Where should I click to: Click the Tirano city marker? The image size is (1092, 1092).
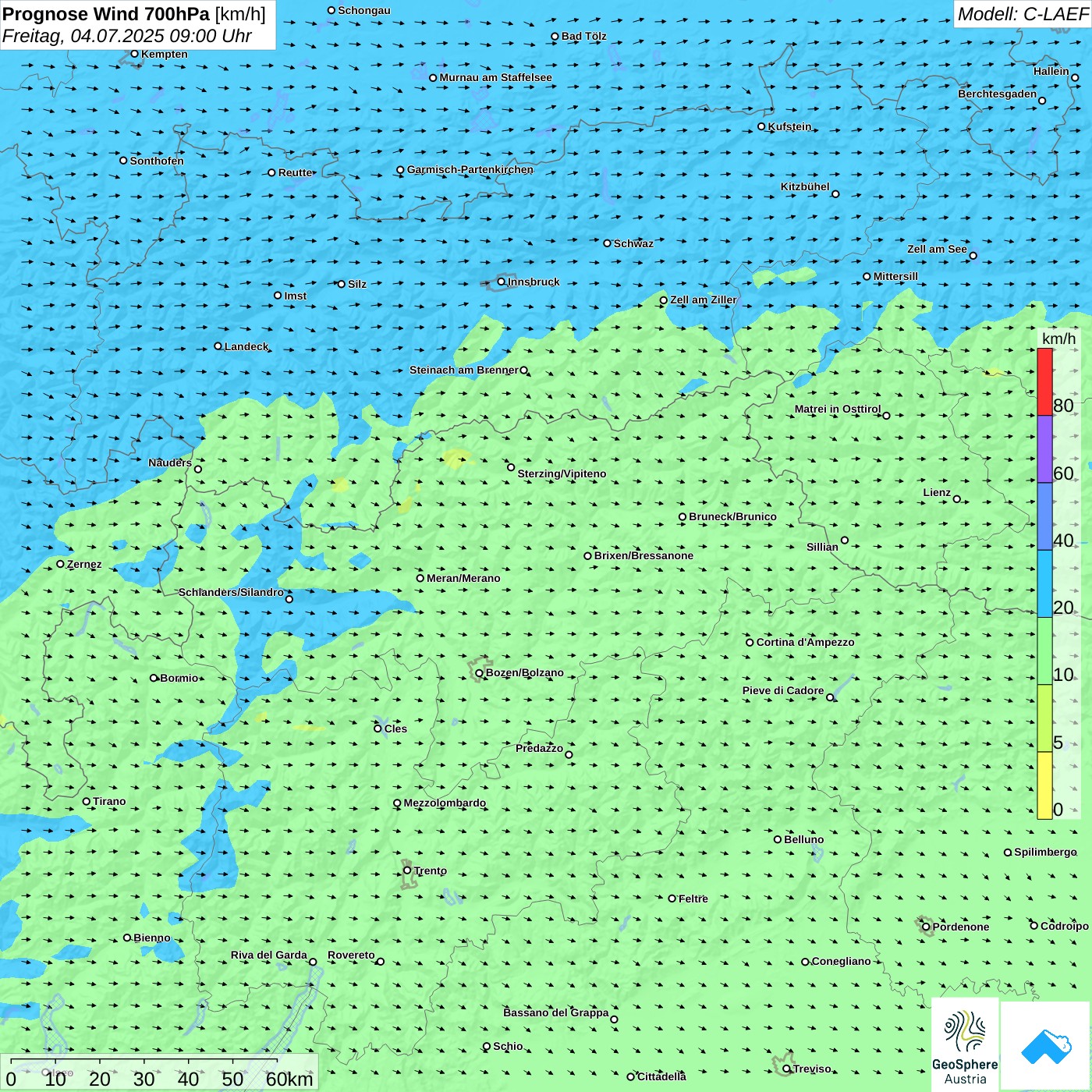tap(87, 801)
